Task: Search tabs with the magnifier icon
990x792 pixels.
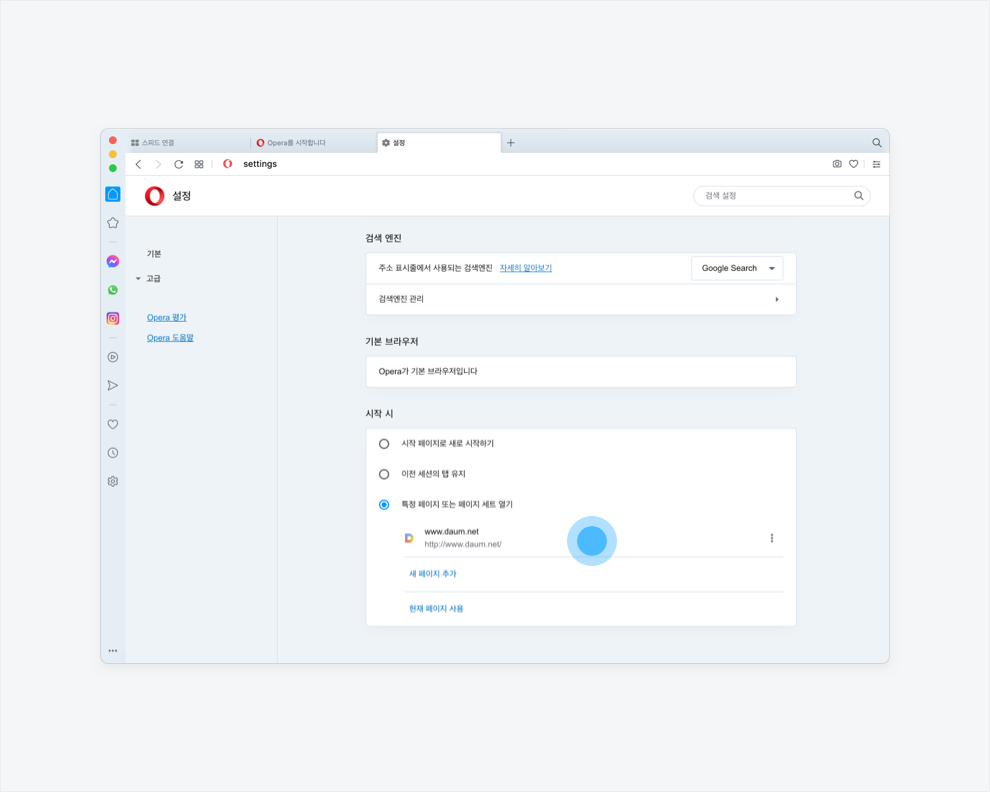Action: click(x=877, y=143)
